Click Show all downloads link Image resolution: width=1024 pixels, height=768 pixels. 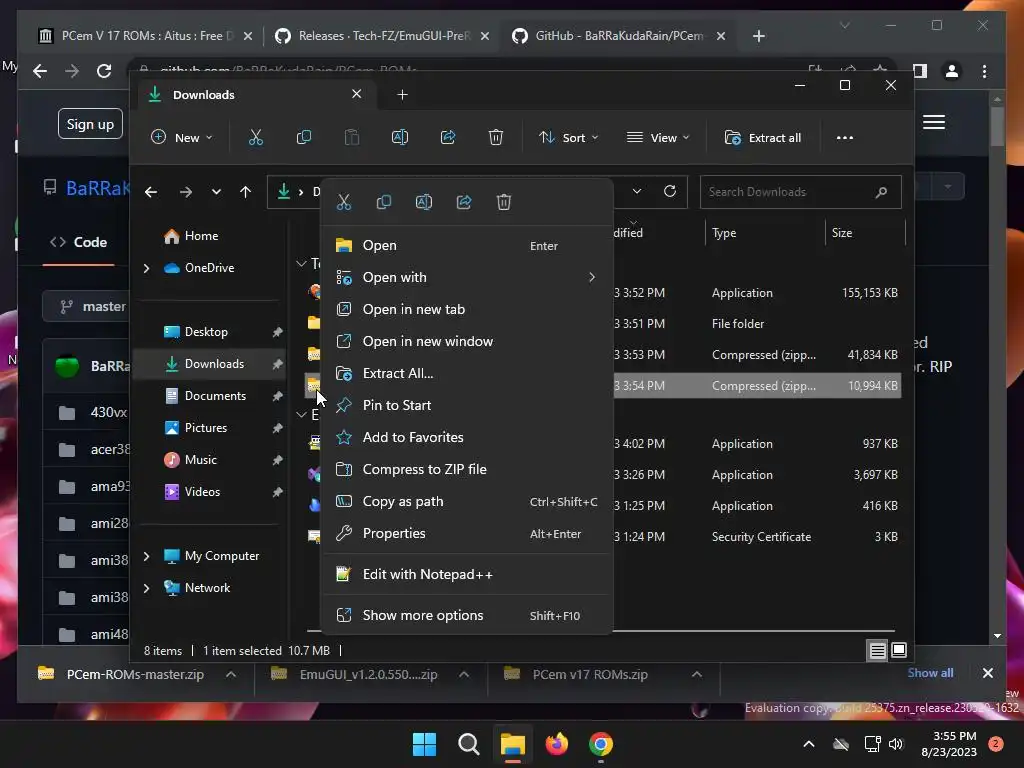(930, 673)
